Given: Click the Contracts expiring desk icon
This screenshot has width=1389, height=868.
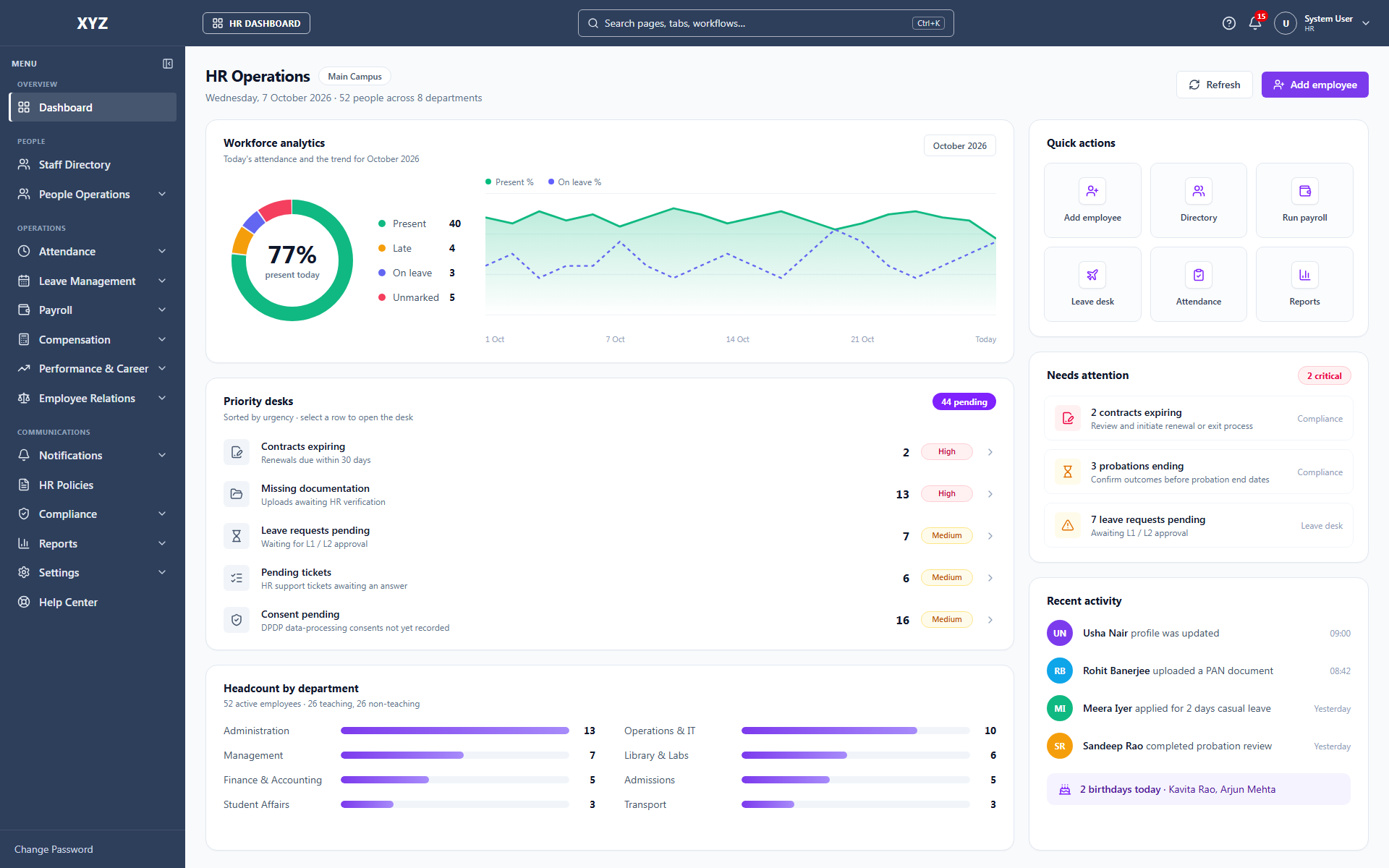Looking at the screenshot, I should [x=237, y=452].
